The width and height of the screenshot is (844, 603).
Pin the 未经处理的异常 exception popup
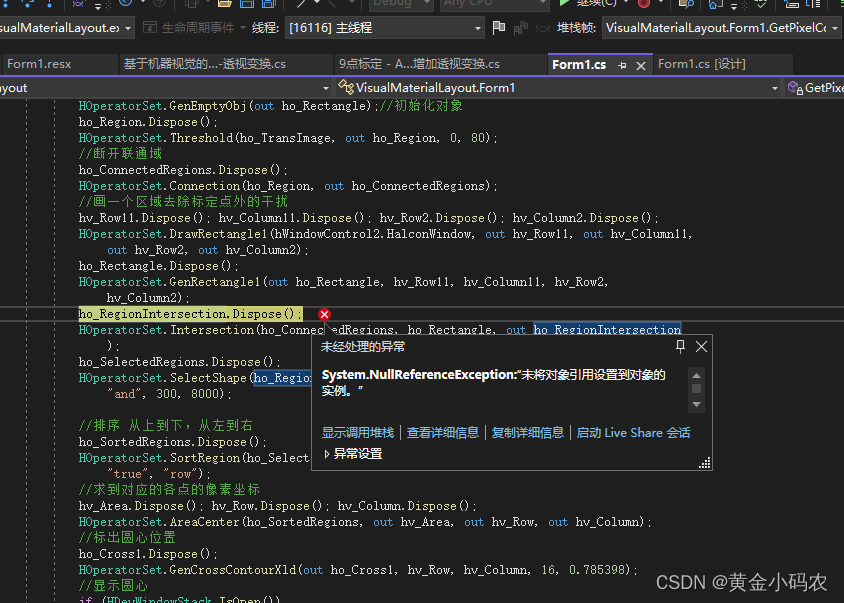tap(681, 346)
